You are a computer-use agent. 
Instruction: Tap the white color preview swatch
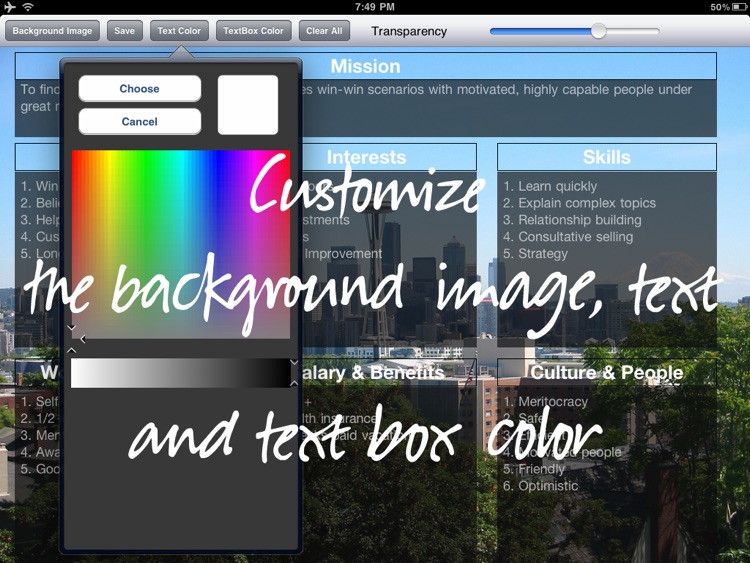248,105
